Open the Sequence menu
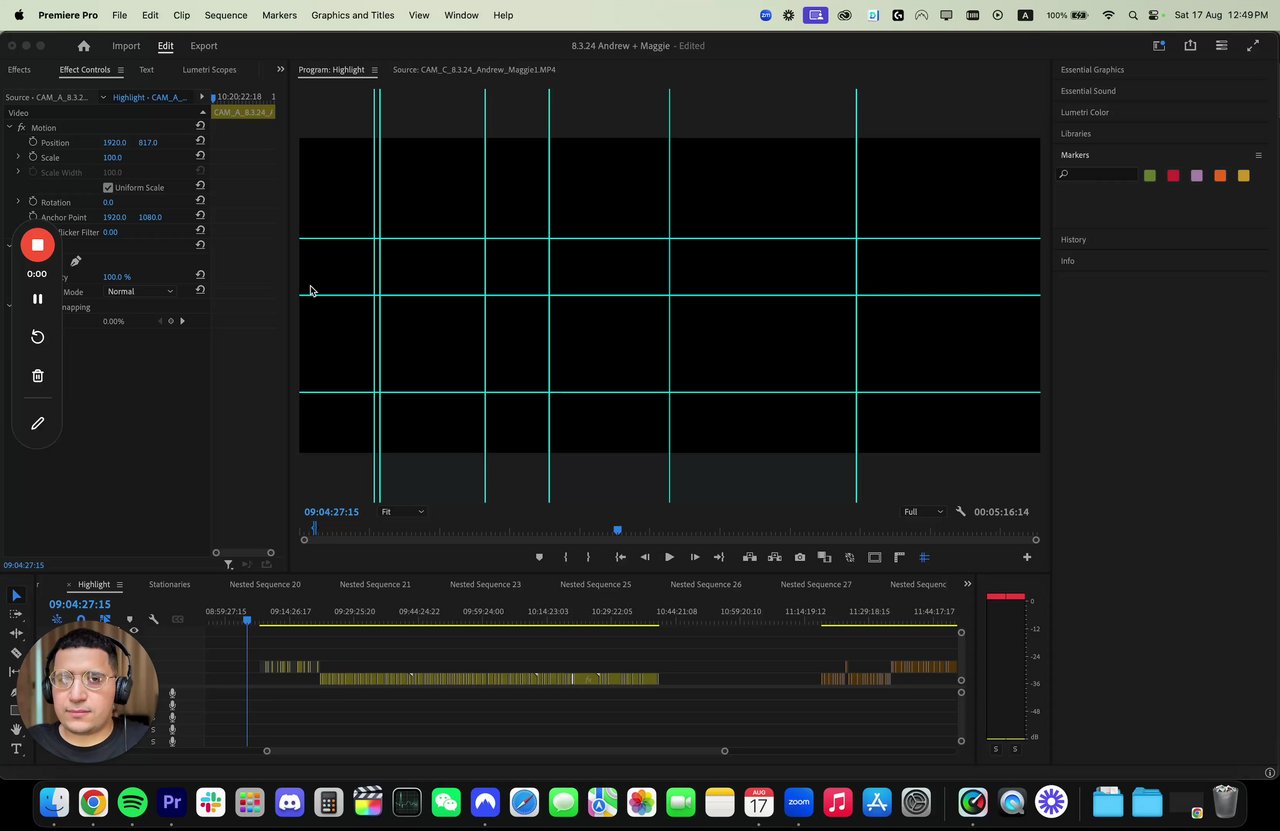Image resolution: width=1280 pixels, height=831 pixels. tap(225, 15)
